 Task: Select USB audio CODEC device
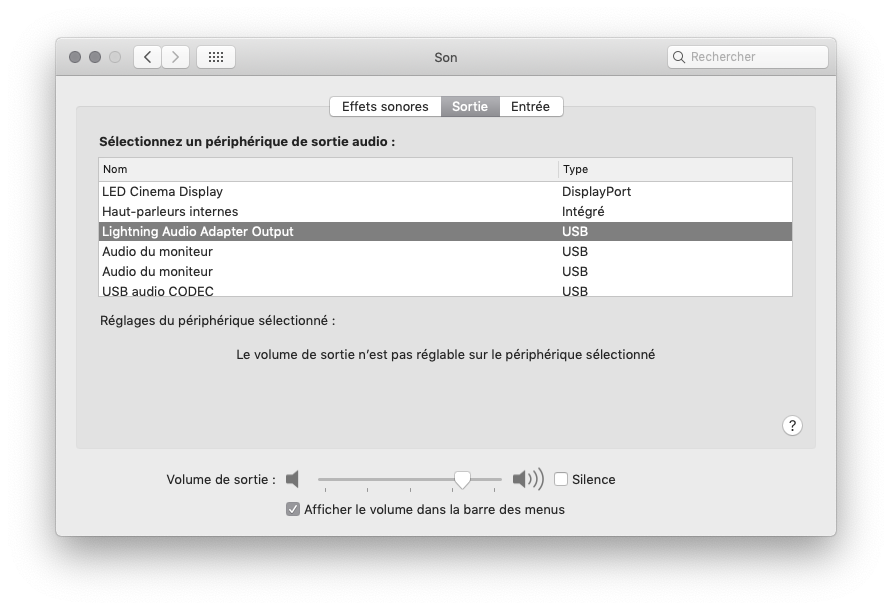coord(445,290)
